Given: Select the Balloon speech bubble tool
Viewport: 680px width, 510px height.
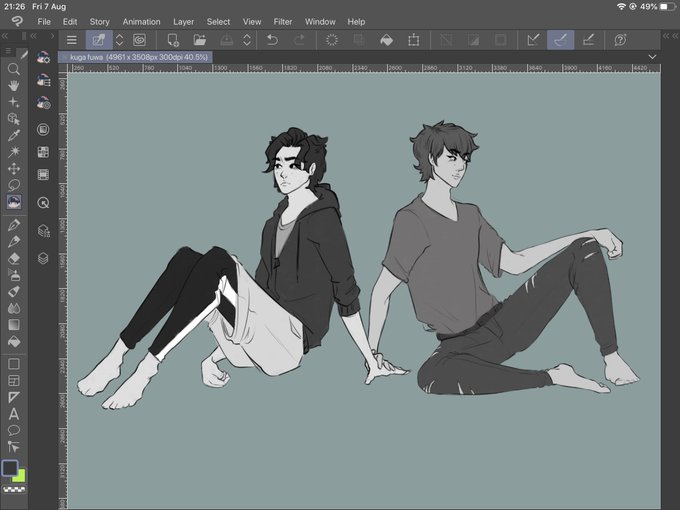Looking at the screenshot, I should (x=14, y=431).
